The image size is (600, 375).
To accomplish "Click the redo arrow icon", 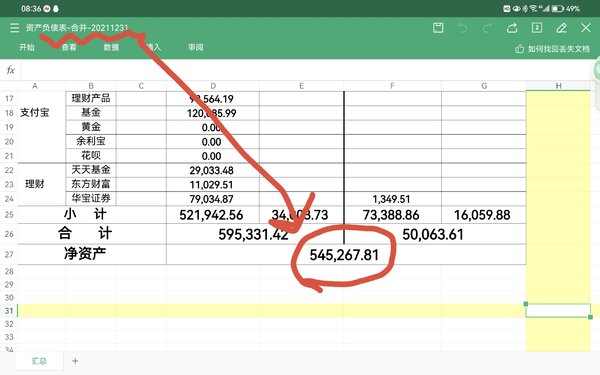I will pyautogui.click(x=487, y=28).
